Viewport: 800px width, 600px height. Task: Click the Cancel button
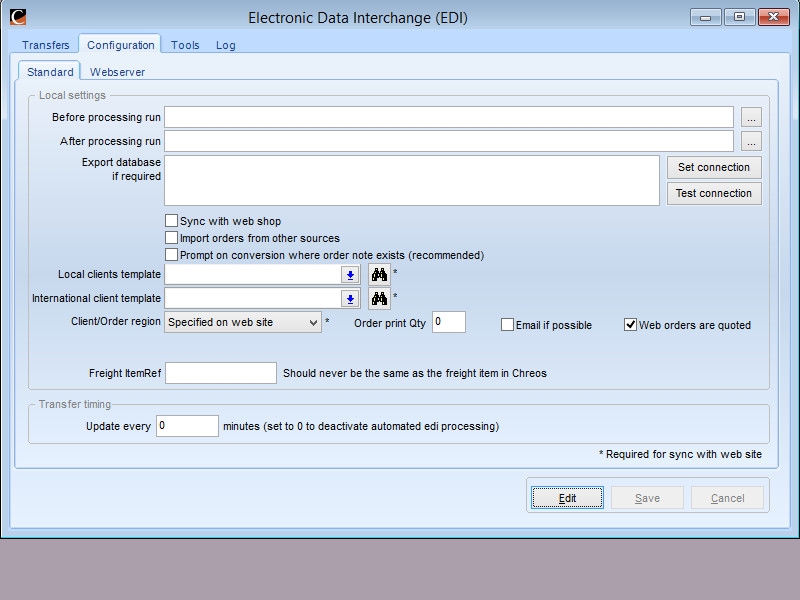coord(728,498)
